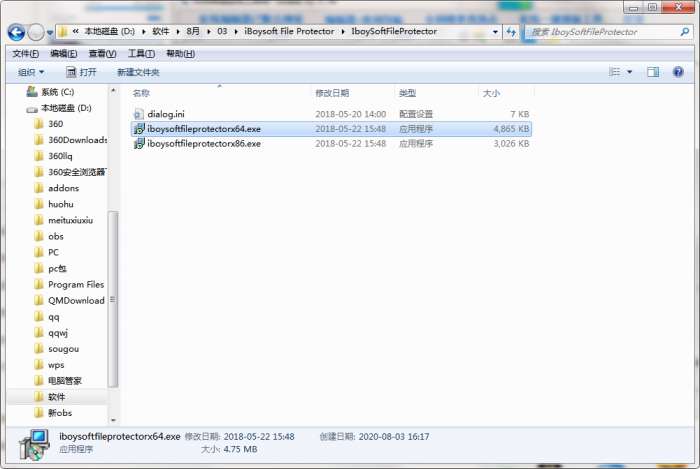
Task: Select the 360安全浏览器 folder
Action: (x=71, y=172)
